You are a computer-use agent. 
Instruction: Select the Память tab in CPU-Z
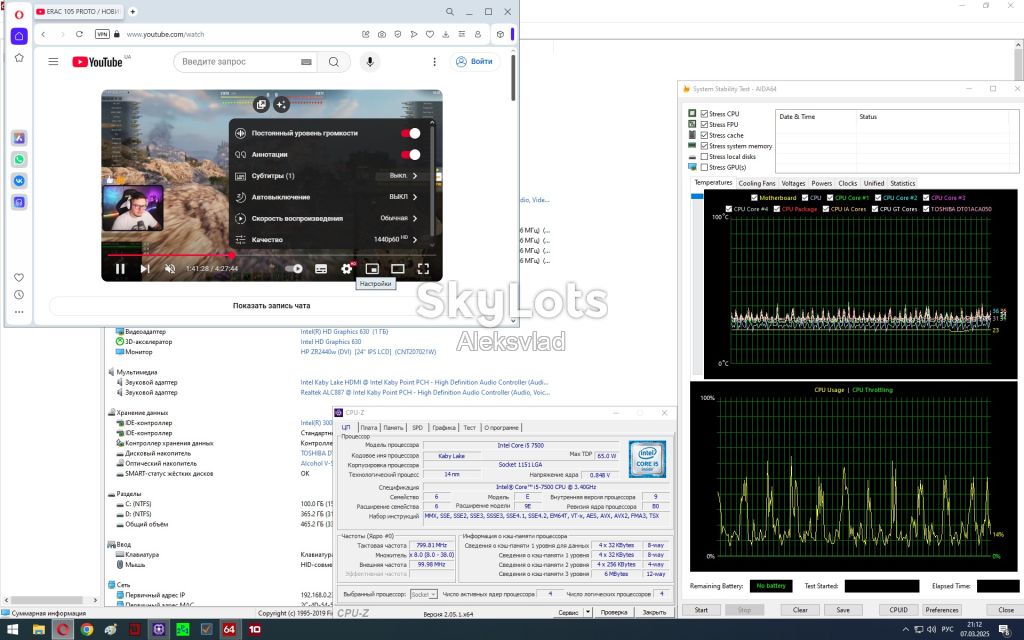[x=393, y=428]
